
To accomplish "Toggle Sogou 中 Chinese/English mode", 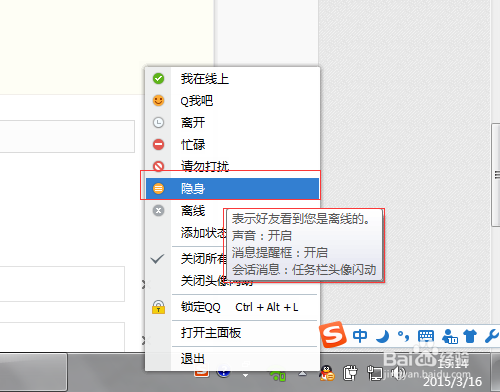I will 360,336.
